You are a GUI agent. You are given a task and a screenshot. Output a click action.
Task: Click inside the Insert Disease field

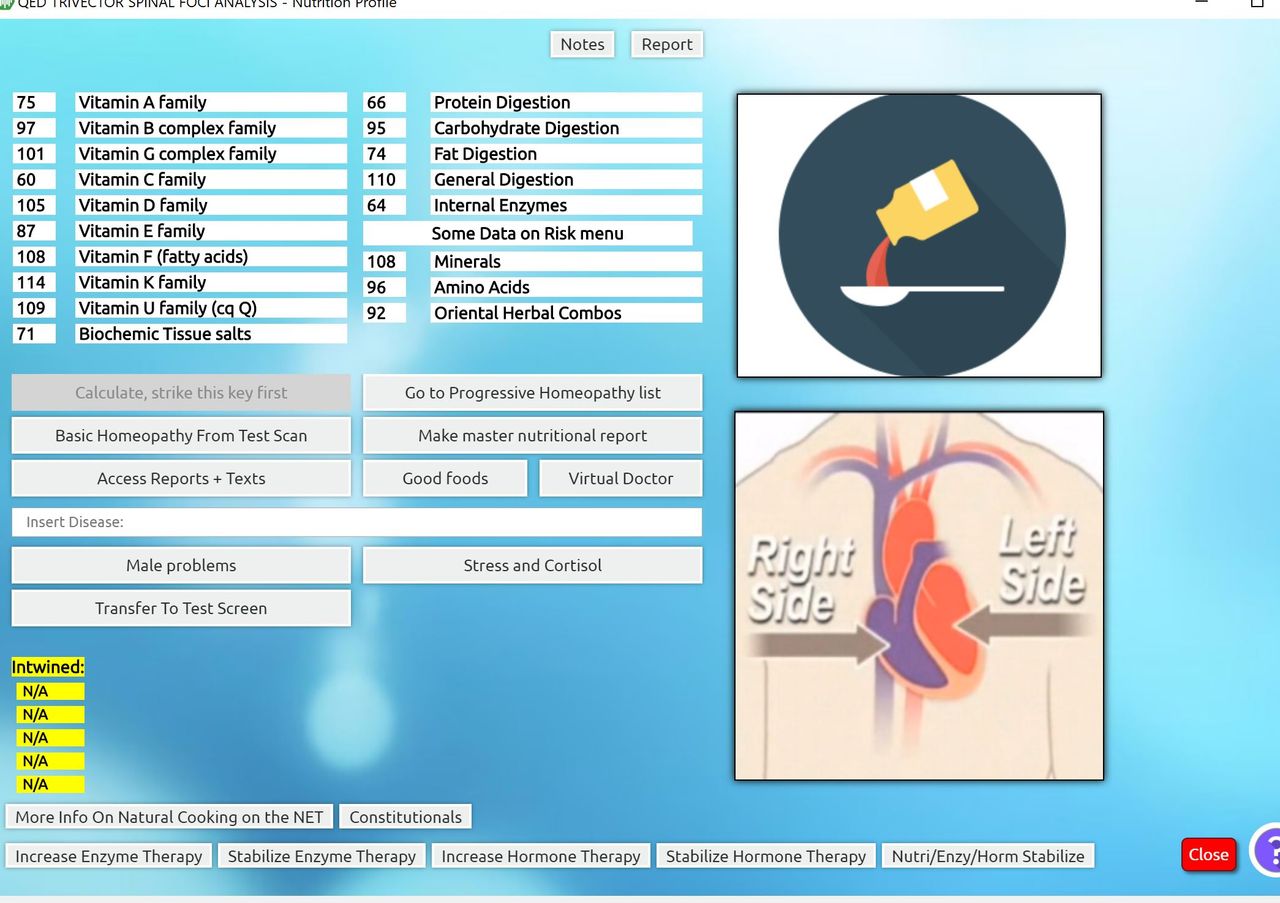click(x=357, y=522)
